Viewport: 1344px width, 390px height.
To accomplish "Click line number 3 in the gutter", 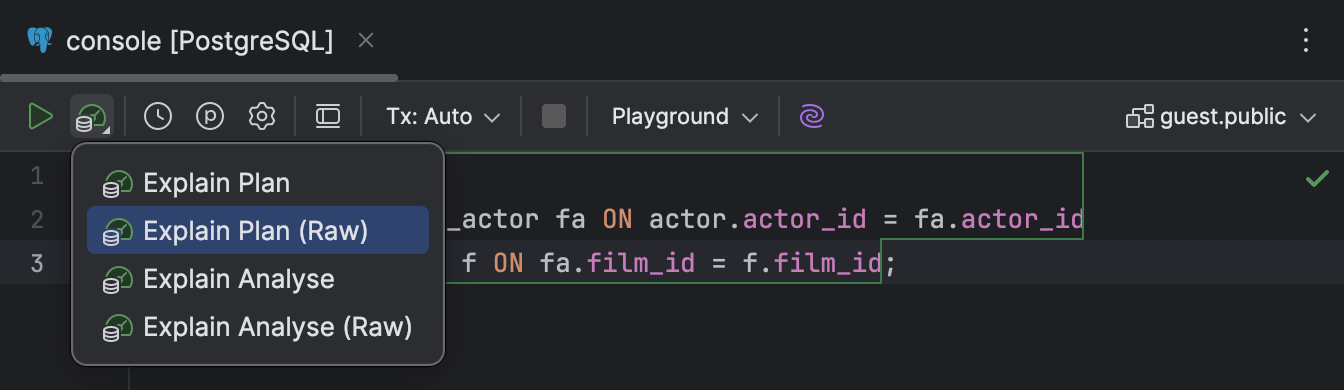I will (x=37, y=264).
